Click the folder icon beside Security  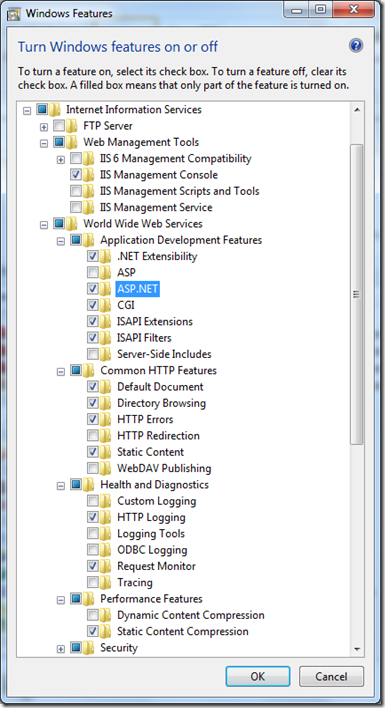pos(88,648)
